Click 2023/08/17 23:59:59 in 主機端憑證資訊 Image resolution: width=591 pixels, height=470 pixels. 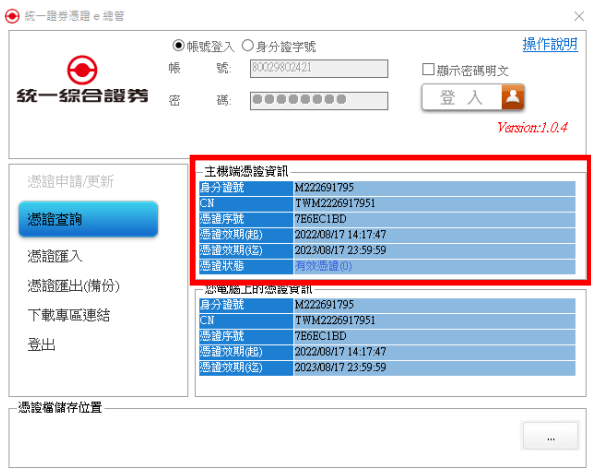pos(340,250)
